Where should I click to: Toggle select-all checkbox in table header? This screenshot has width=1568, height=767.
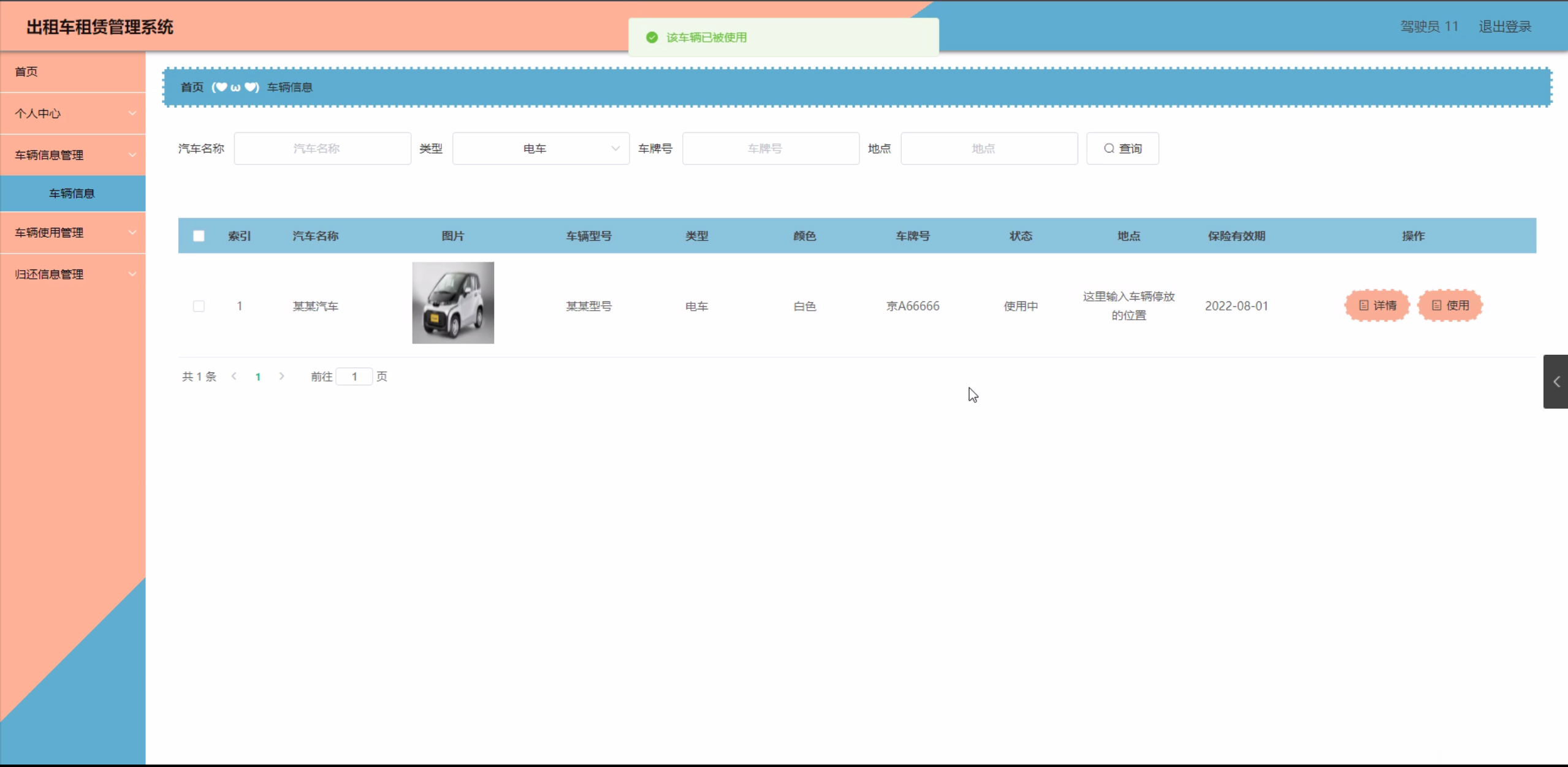click(x=199, y=236)
